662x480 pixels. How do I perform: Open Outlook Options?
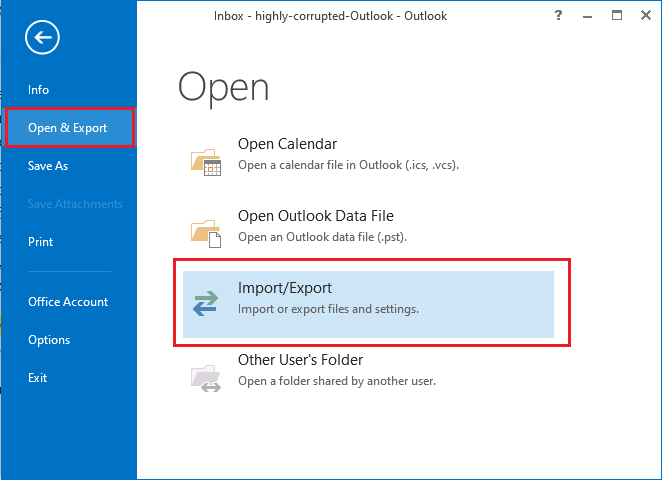point(49,340)
